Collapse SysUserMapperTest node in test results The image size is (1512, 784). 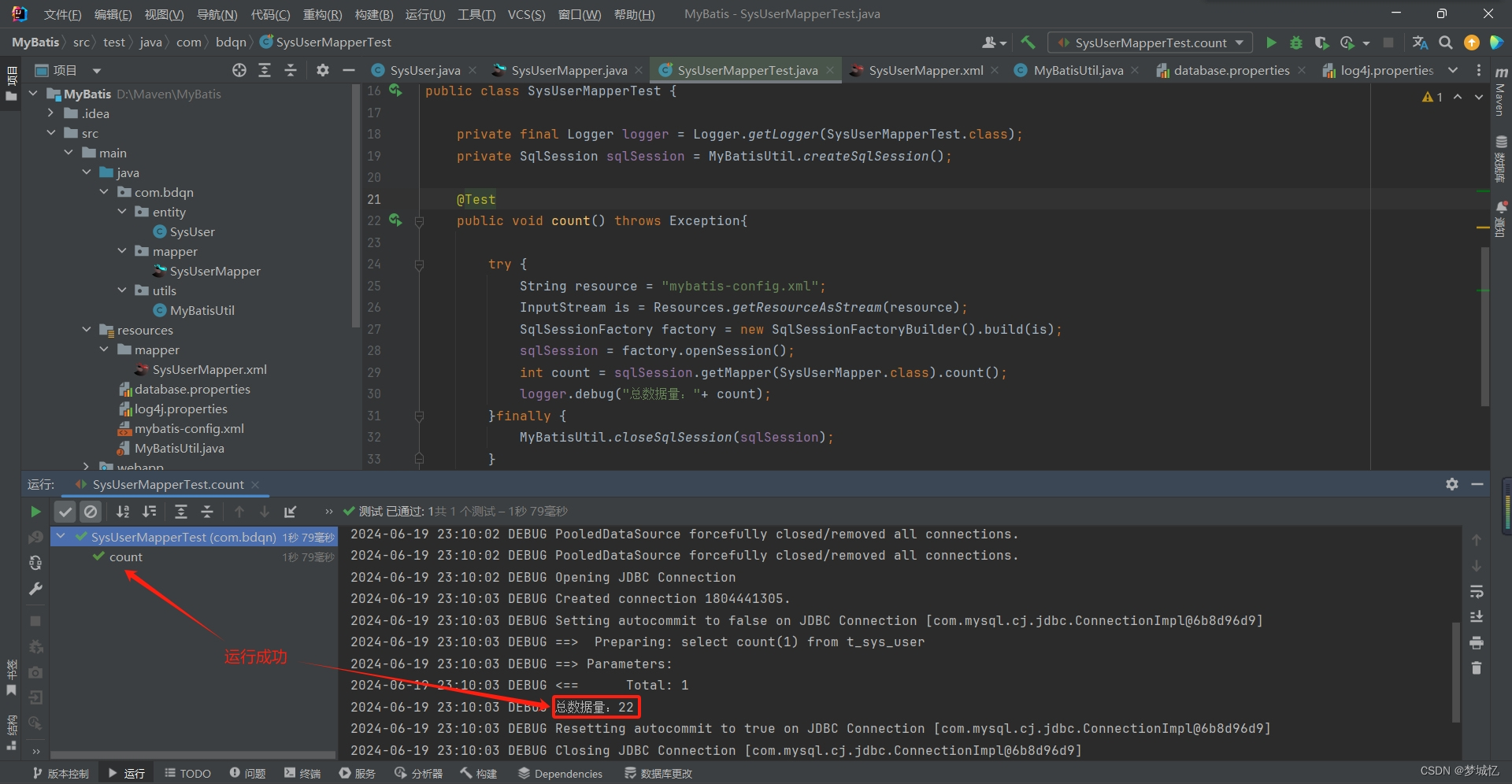(61, 537)
